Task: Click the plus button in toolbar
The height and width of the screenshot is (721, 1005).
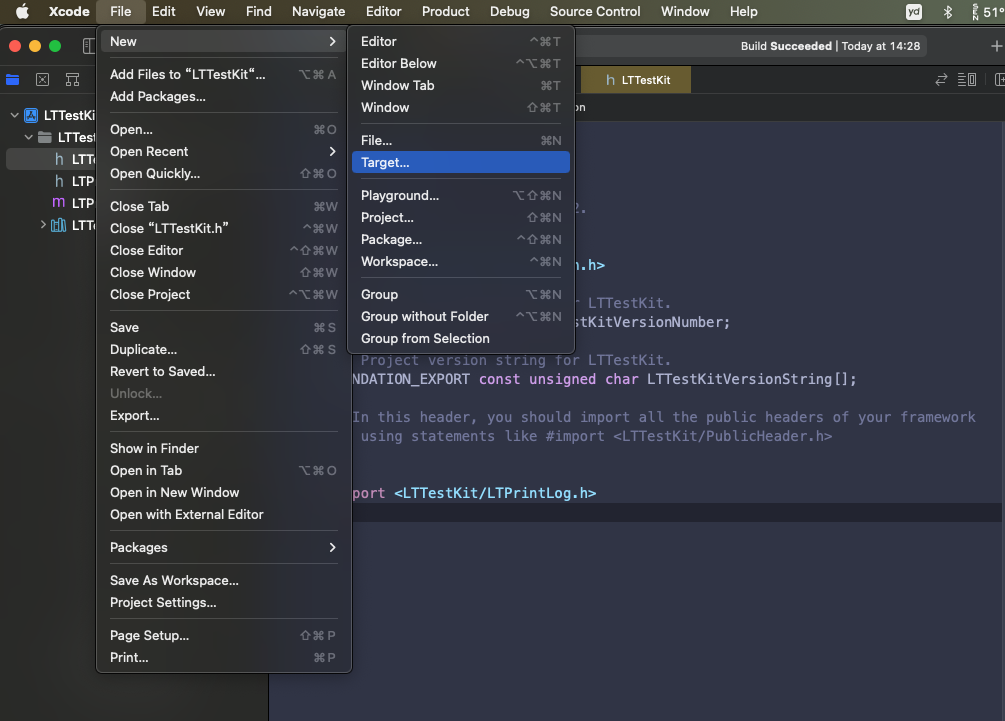Action: (996, 46)
